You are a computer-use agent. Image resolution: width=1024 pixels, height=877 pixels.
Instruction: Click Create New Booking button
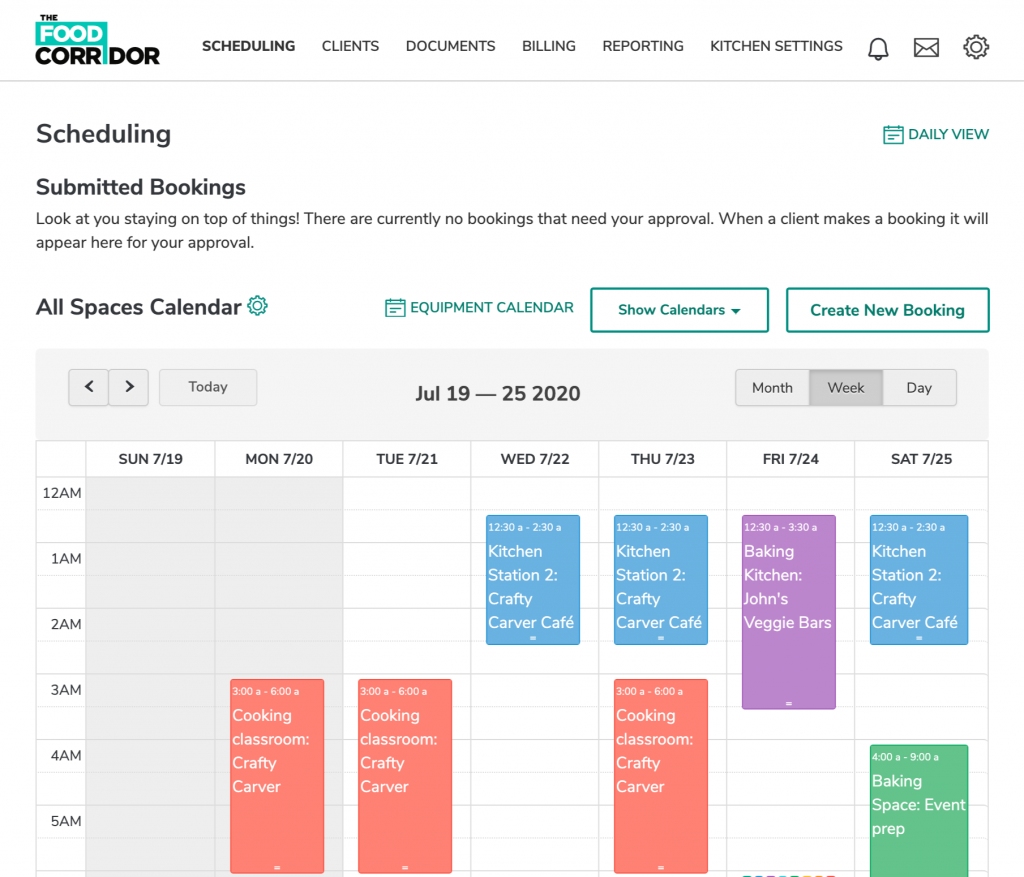click(x=887, y=310)
